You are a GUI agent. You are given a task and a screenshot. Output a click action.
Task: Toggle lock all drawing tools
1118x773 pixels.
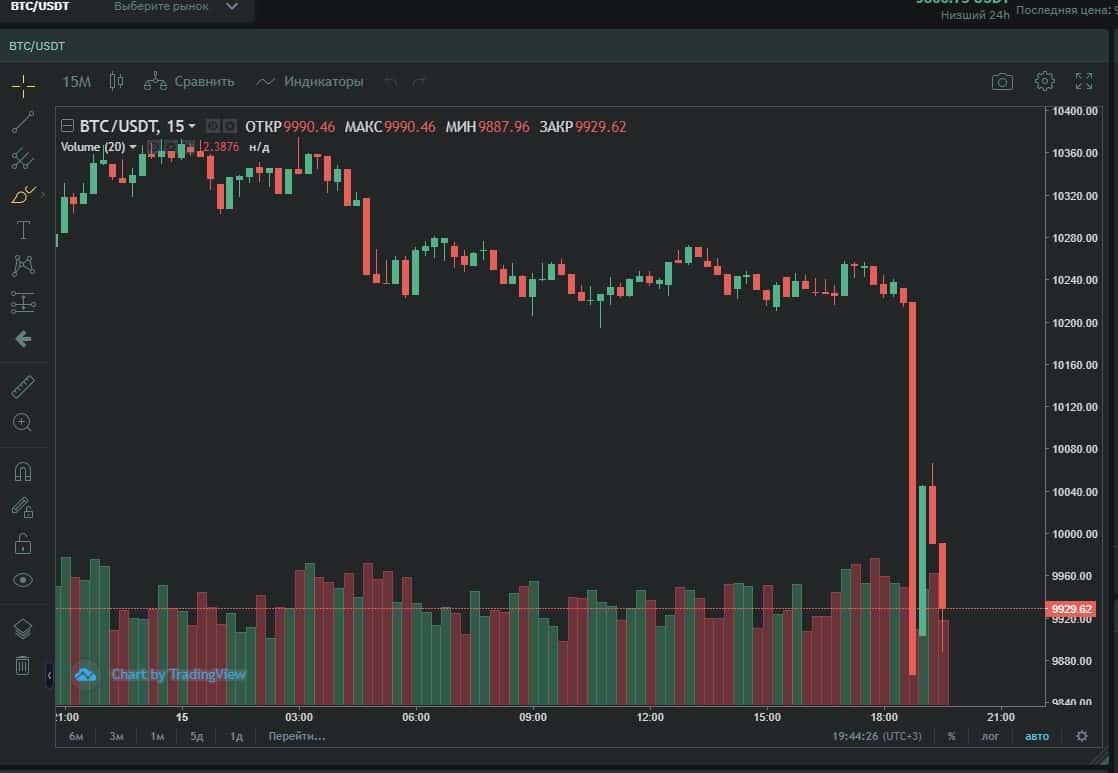pyautogui.click(x=23, y=544)
